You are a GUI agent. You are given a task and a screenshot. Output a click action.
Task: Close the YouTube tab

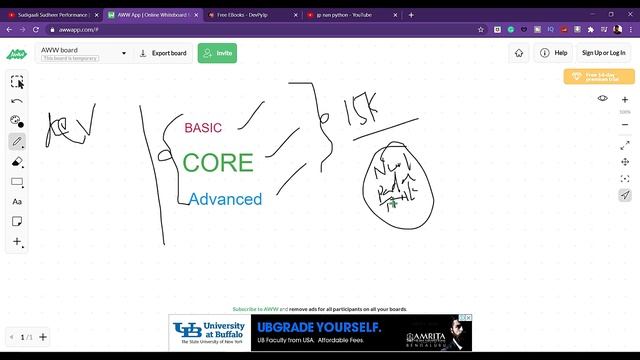395,15
